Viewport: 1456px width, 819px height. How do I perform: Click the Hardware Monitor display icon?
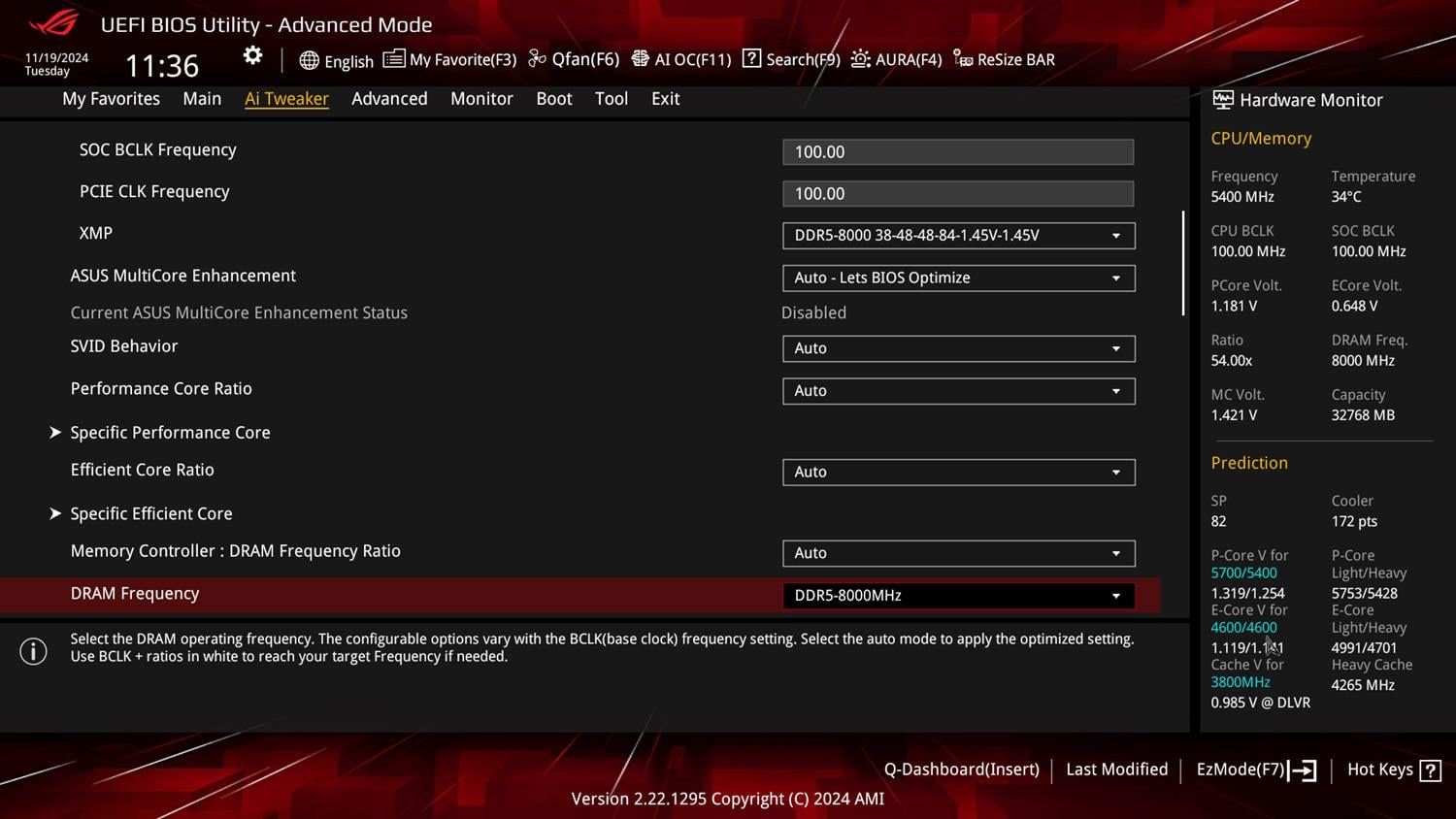(1223, 99)
